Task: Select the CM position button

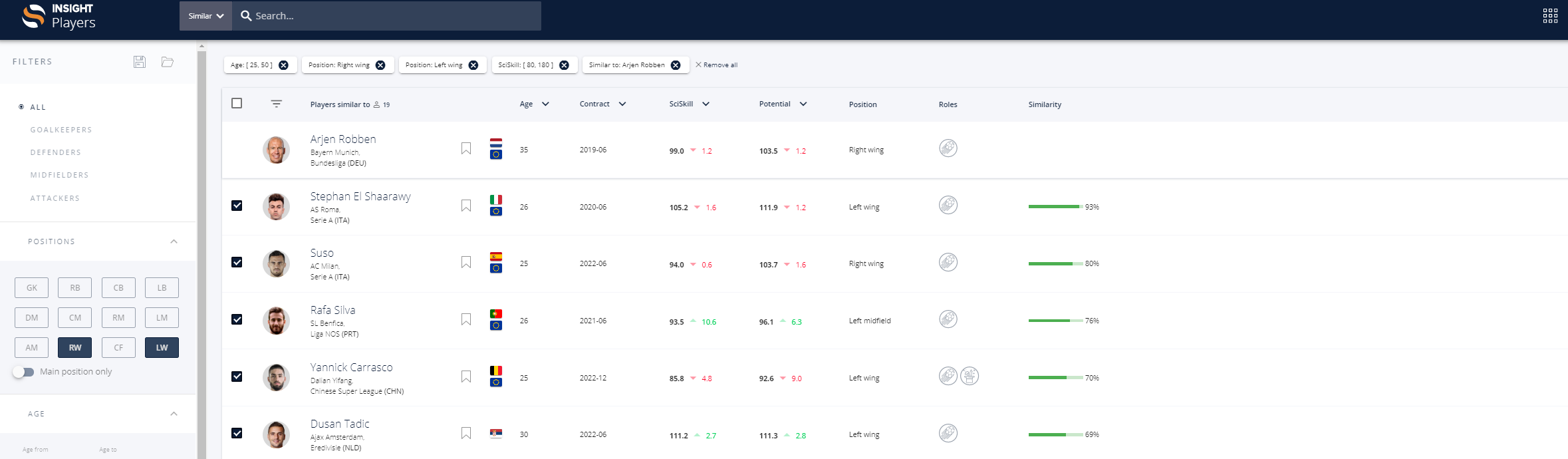Action: tap(75, 317)
